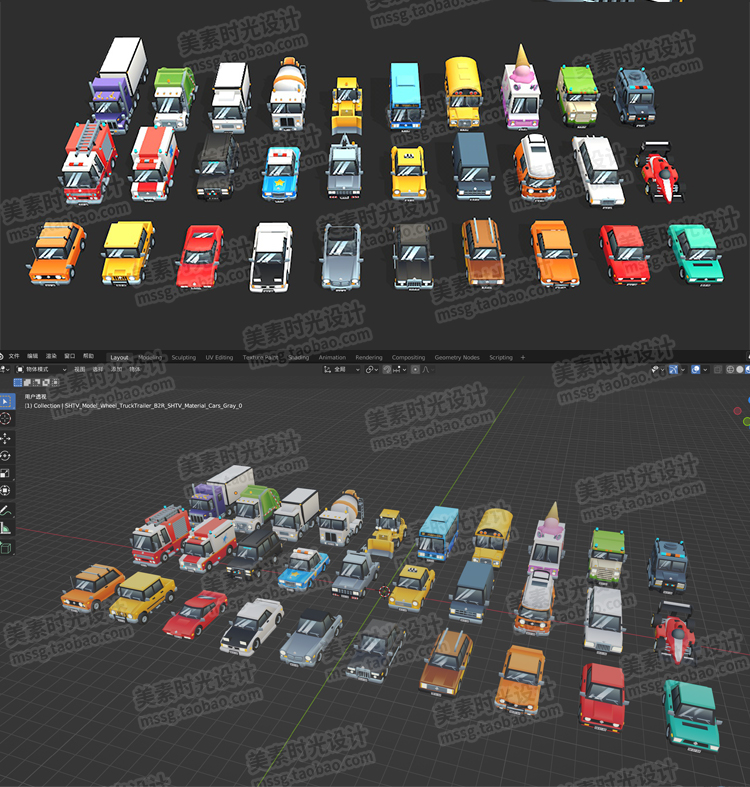Switch to the Layout workspace tab
This screenshot has height=787, width=750.
tap(119, 357)
